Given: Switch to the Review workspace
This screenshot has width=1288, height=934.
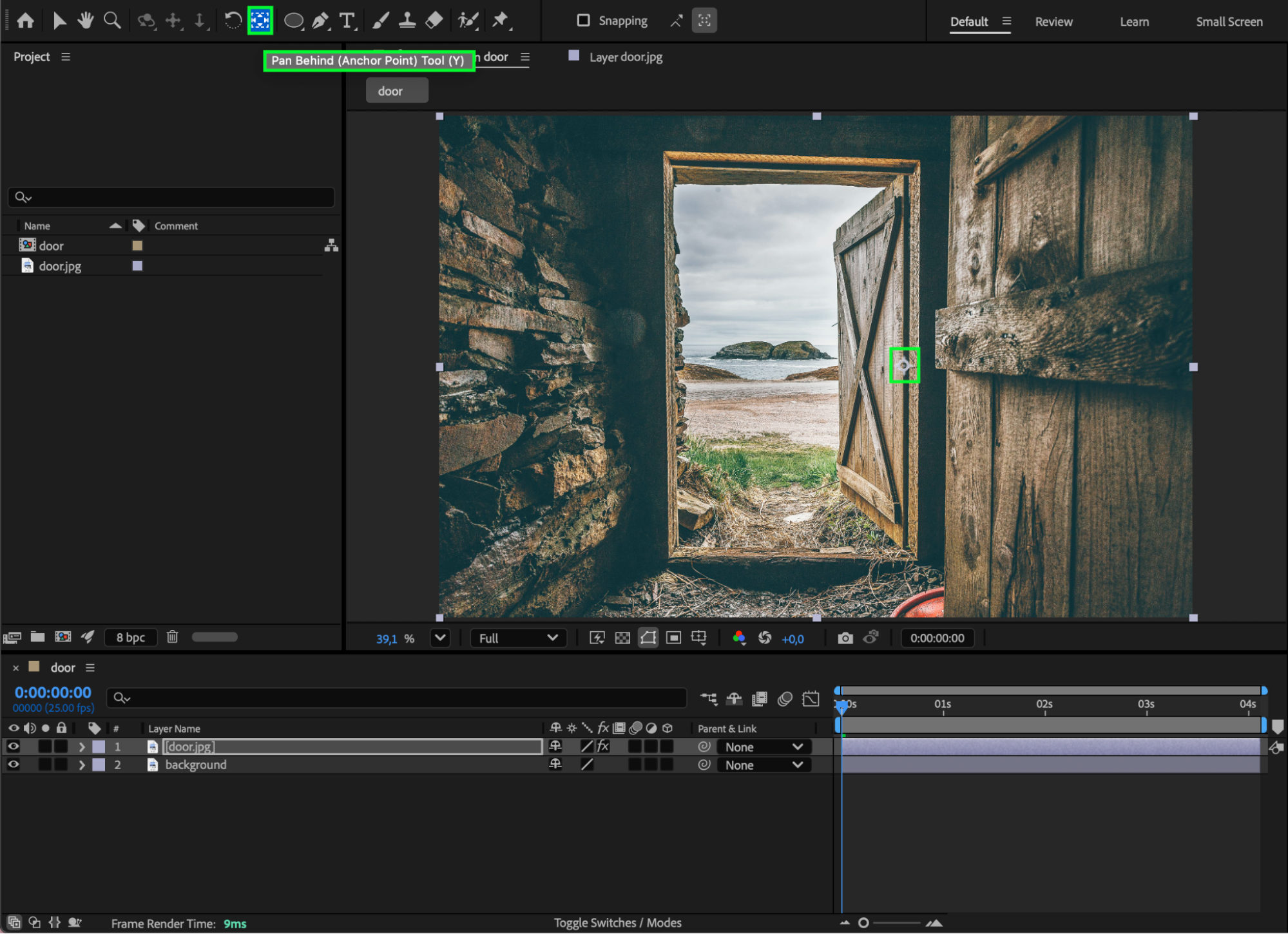Looking at the screenshot, I should point(1053,21).
